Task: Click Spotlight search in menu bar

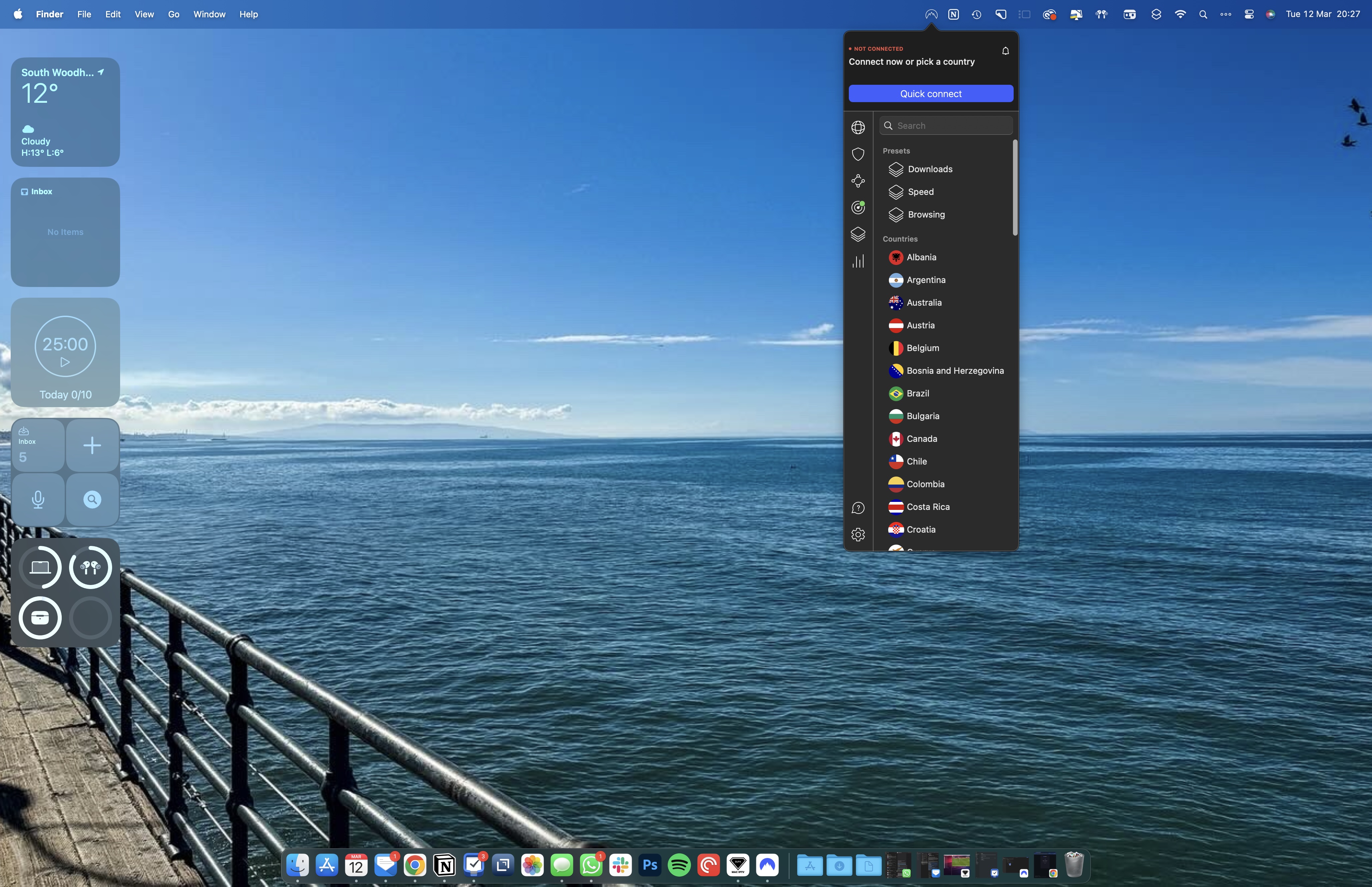Action: [1203, 14]
